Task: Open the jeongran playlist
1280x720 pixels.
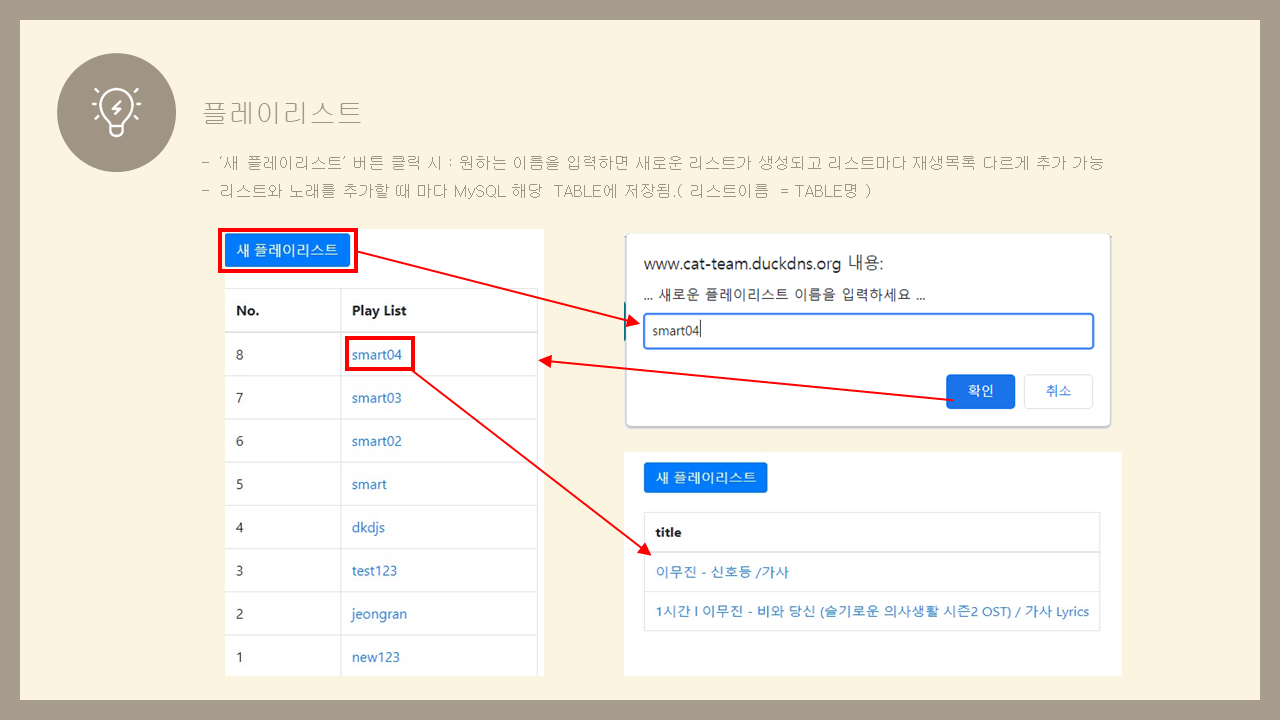Action: [x=379, y=613]
